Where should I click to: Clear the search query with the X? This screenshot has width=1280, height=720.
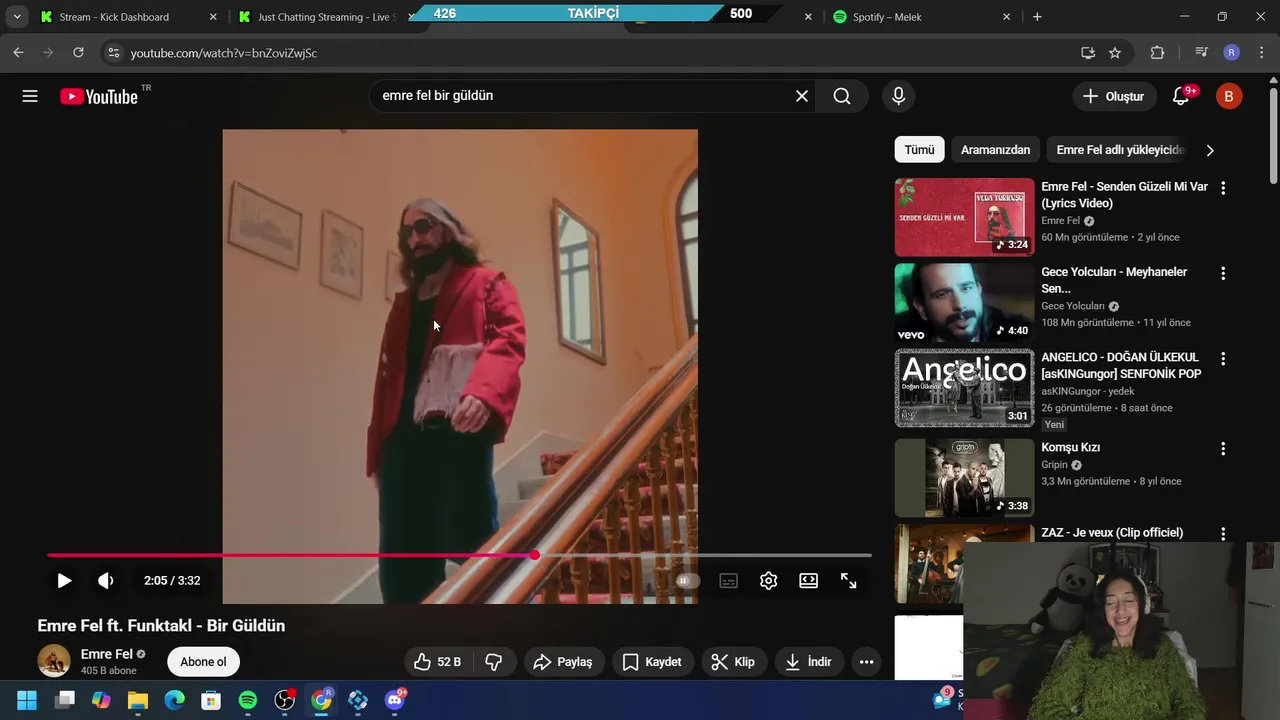point(802,96)
